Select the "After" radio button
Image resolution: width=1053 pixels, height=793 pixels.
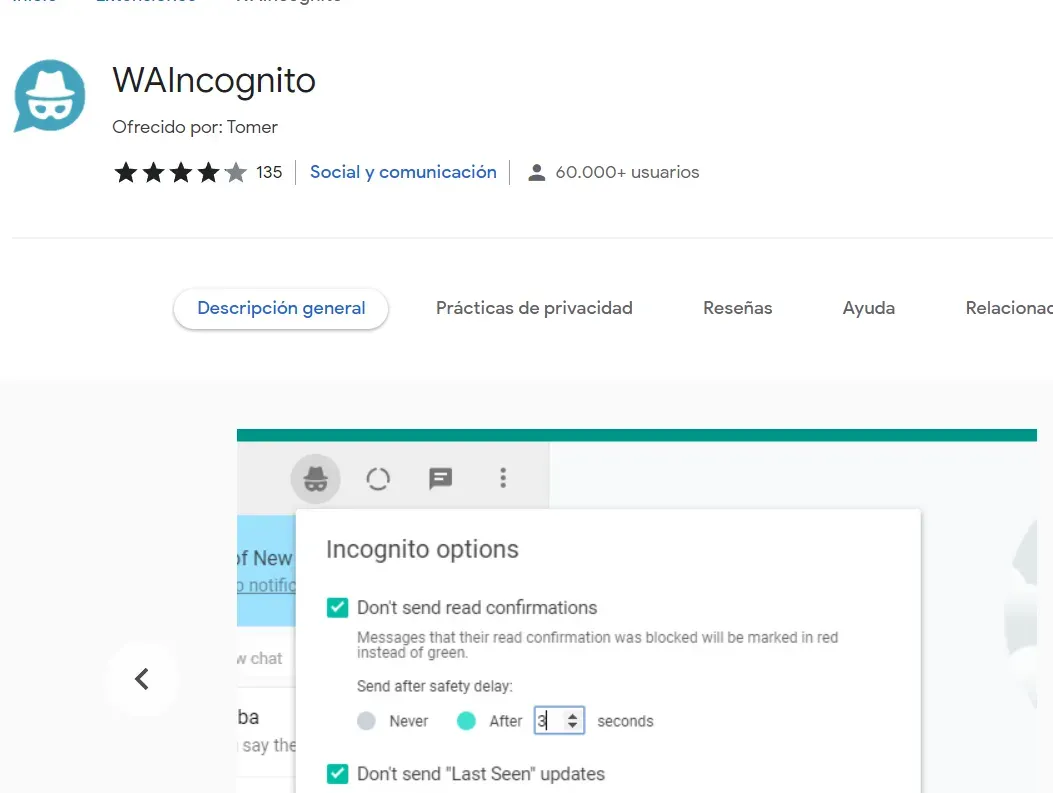pyautogui.click(x=466, y=721)
